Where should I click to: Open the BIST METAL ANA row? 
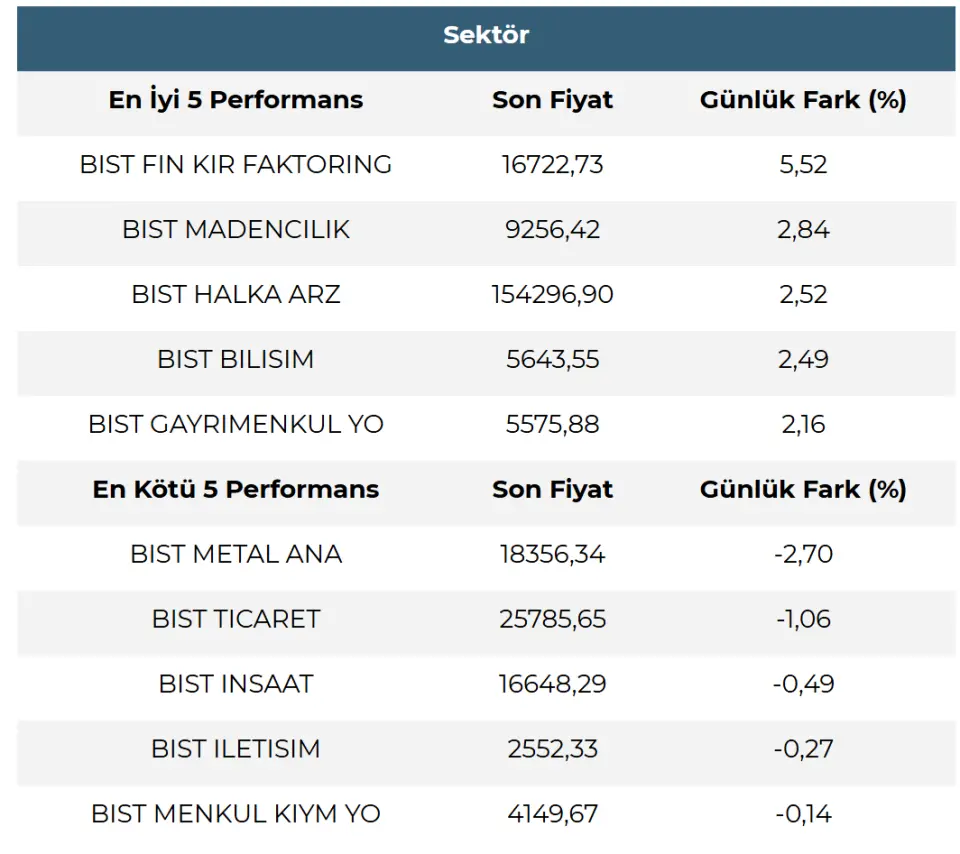[236, 554]
